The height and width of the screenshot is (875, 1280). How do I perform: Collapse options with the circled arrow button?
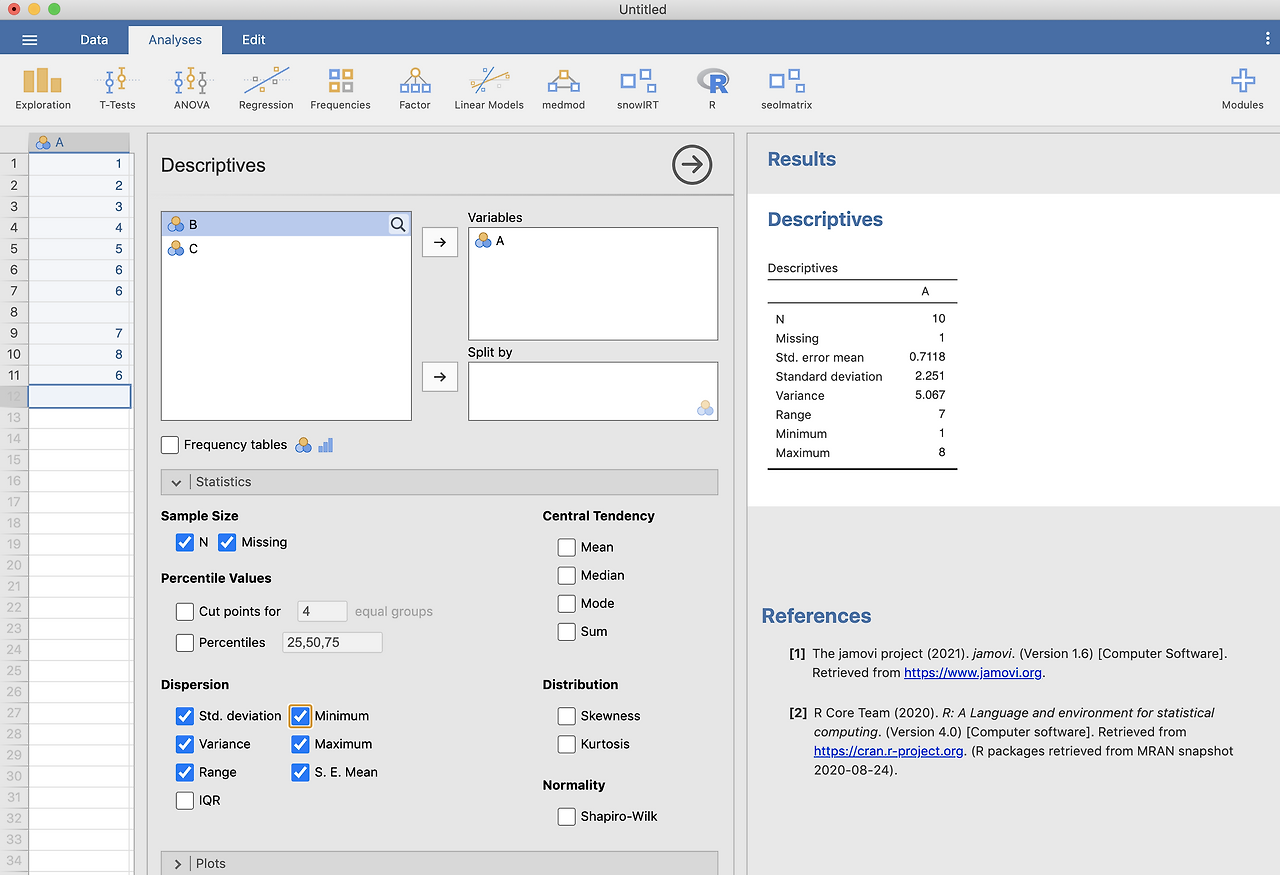pyautogui.click(x=692, y=165)
